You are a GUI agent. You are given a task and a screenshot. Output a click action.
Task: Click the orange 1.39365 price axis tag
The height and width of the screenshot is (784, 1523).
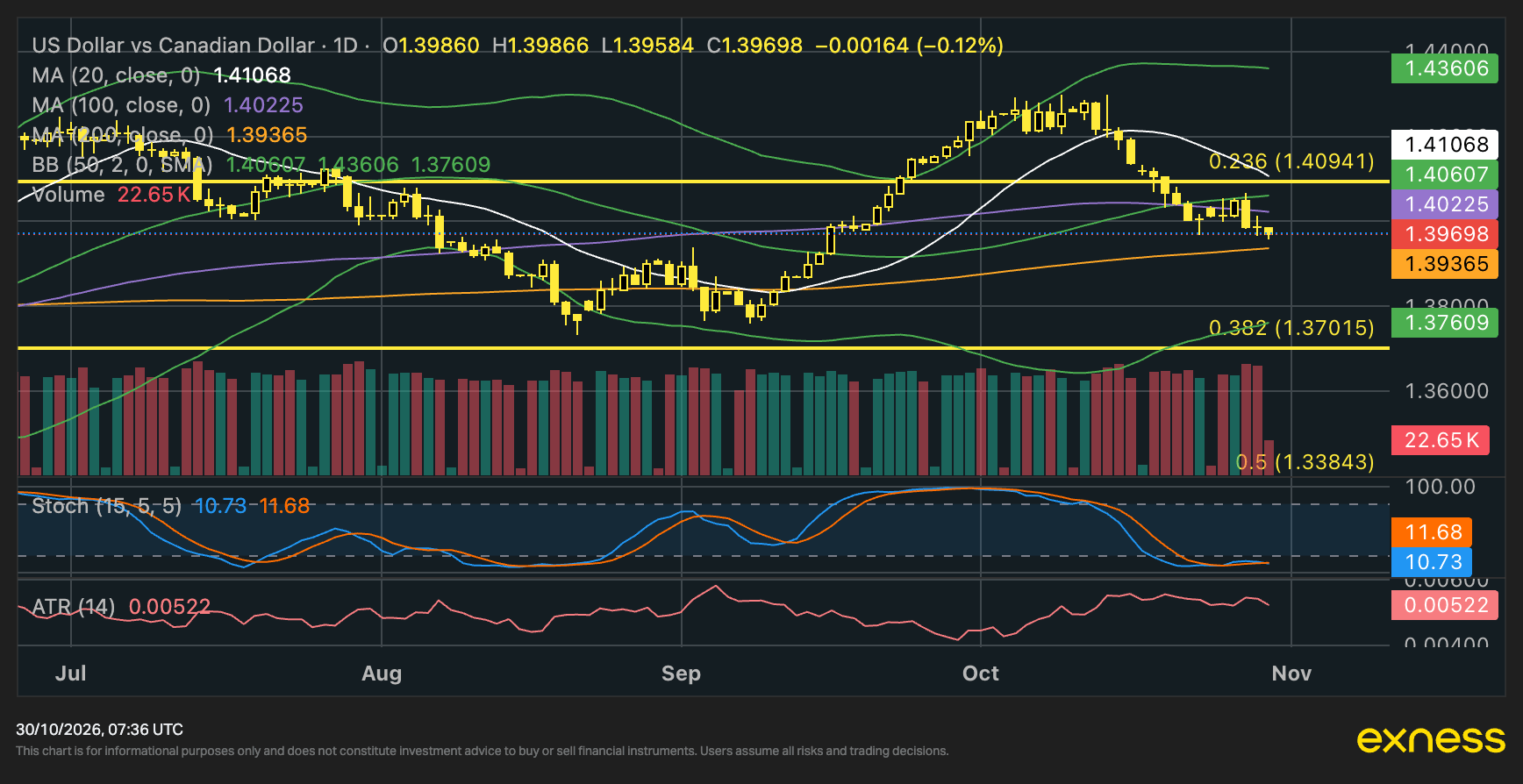pyautogui.click(x=1445, y=264)
